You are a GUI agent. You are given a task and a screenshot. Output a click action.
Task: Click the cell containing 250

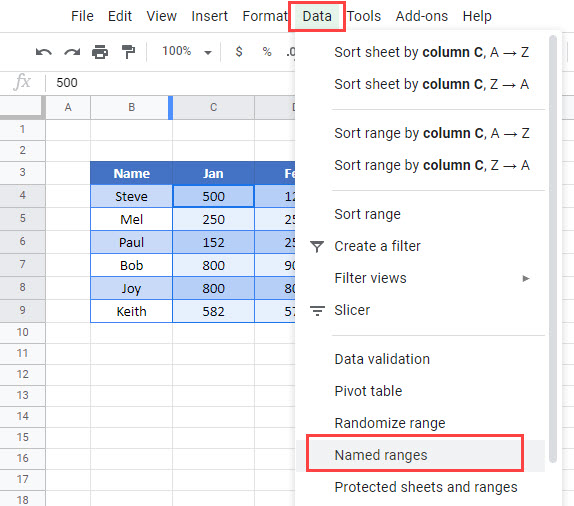tap(213, 219)
